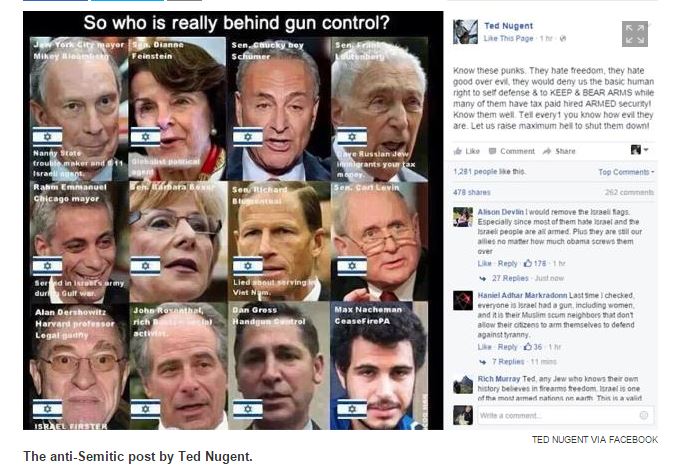
Task: Click Like This Page link
Action: click(x=508, y=38)
